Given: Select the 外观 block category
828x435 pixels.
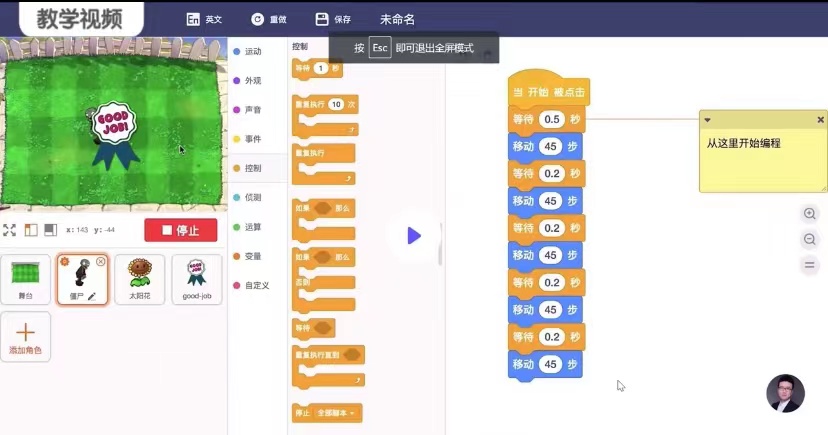Looking at the screenshot, I should click(248, 80).
